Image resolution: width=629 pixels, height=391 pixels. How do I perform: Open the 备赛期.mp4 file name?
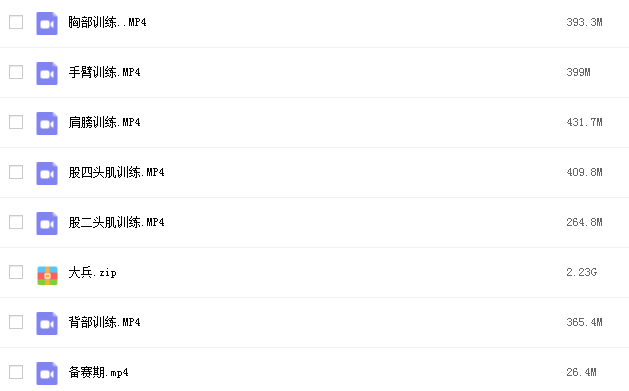point(98,372)
